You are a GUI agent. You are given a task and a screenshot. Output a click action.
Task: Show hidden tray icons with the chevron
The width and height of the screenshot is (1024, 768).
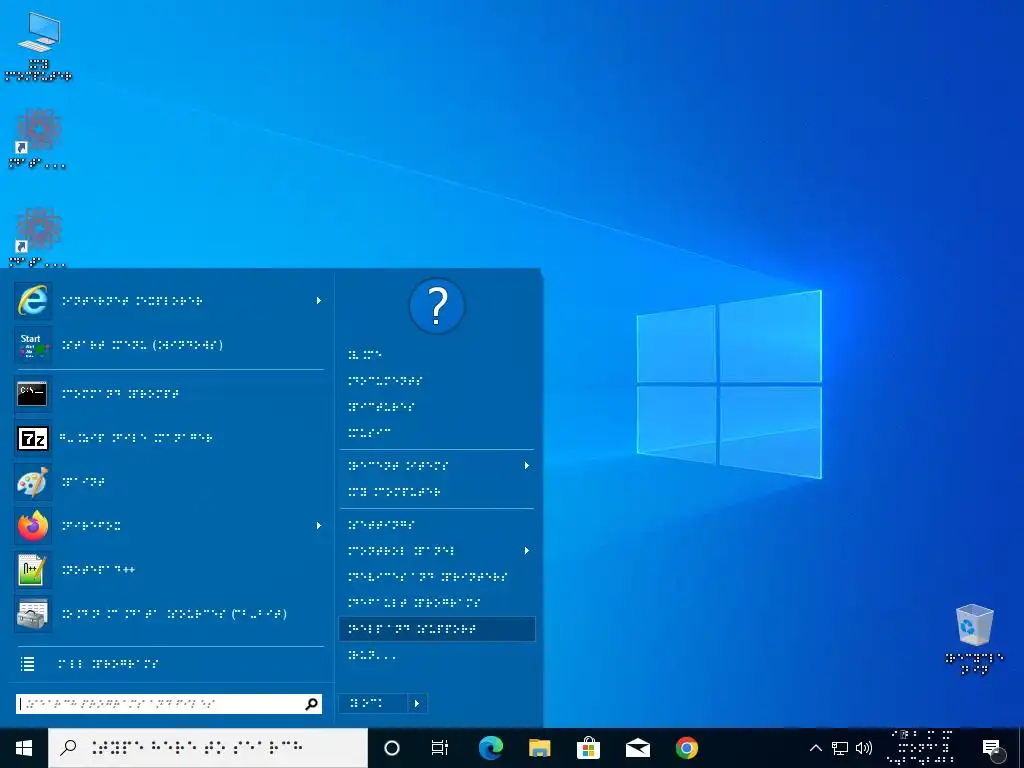[x=816, y=748]
